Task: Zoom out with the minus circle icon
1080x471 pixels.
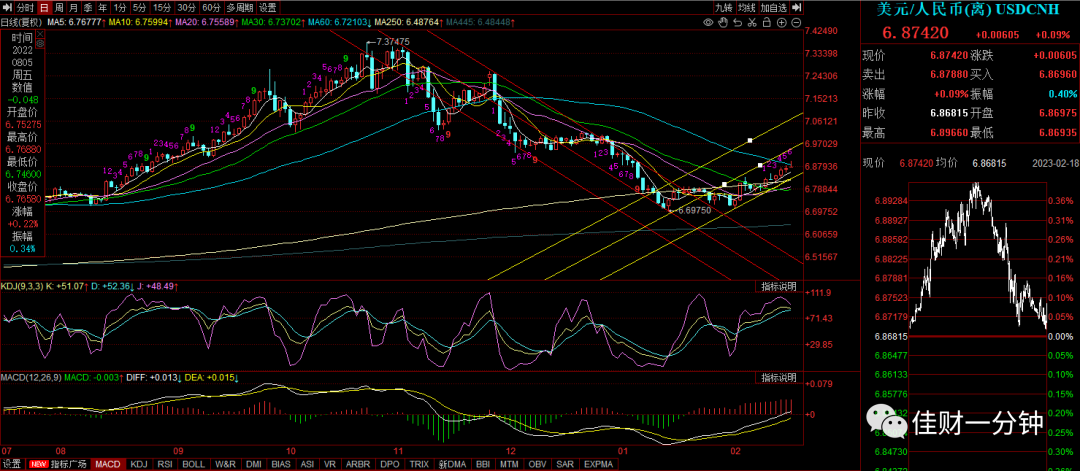Action: point(796,23)
